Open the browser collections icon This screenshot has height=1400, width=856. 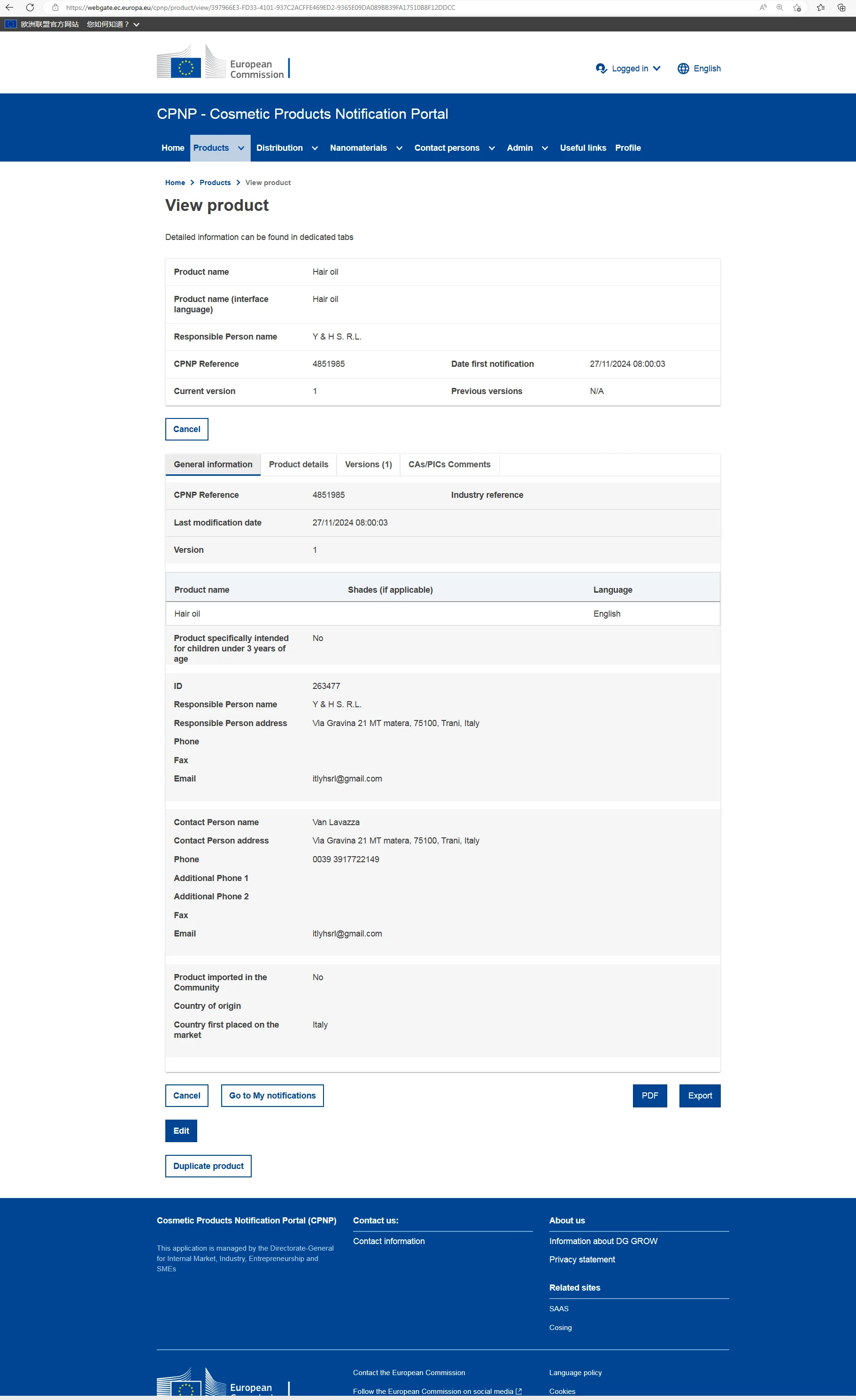click(841, 8)
